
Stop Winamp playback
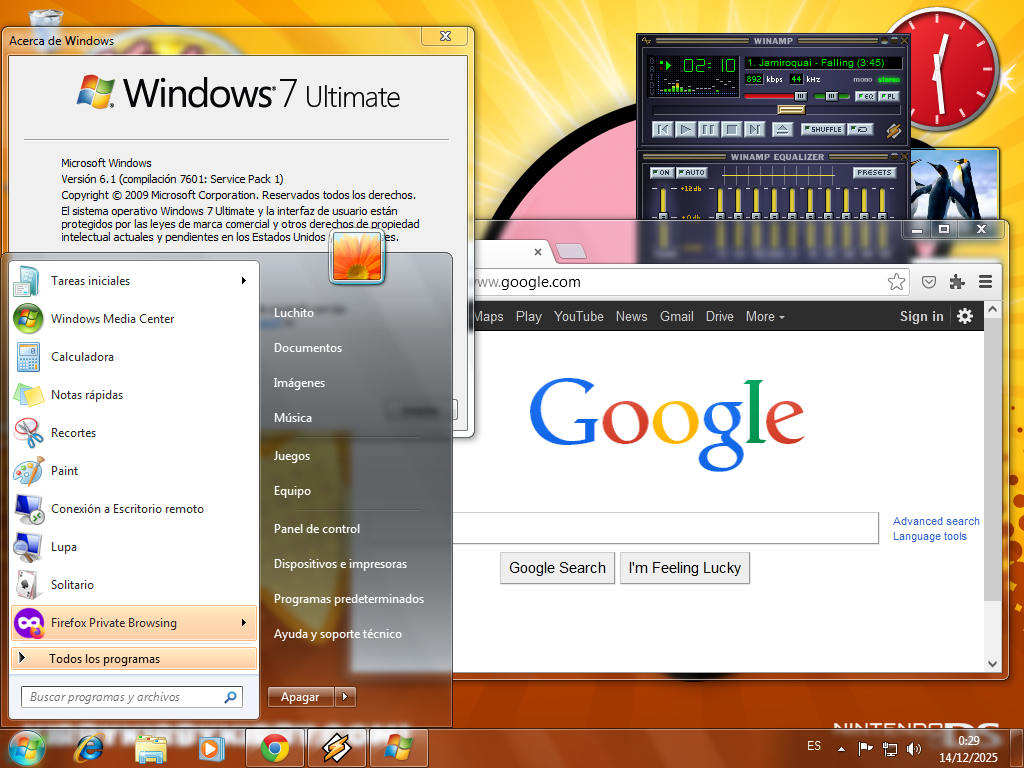click(x=731, y=129)
